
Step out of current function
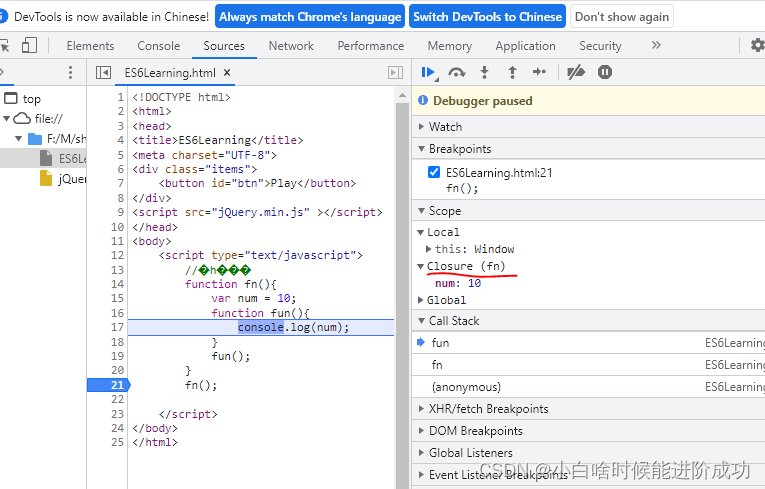[x=512, y=72]
